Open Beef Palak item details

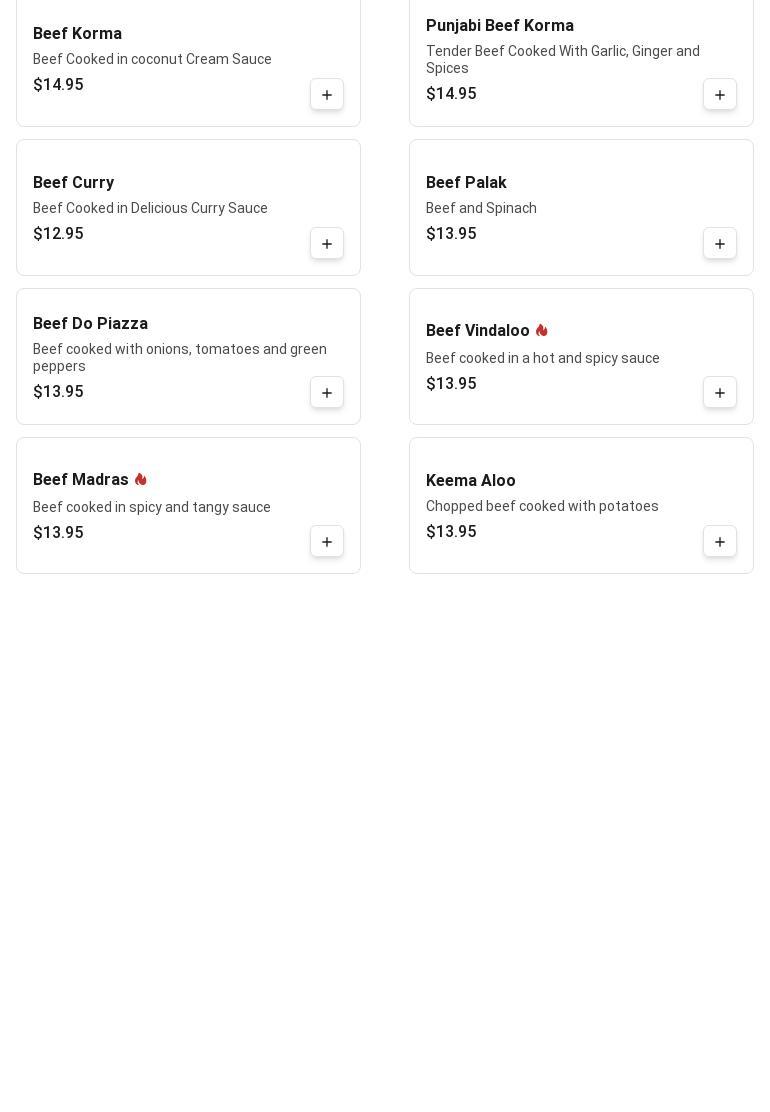[466, 183]
